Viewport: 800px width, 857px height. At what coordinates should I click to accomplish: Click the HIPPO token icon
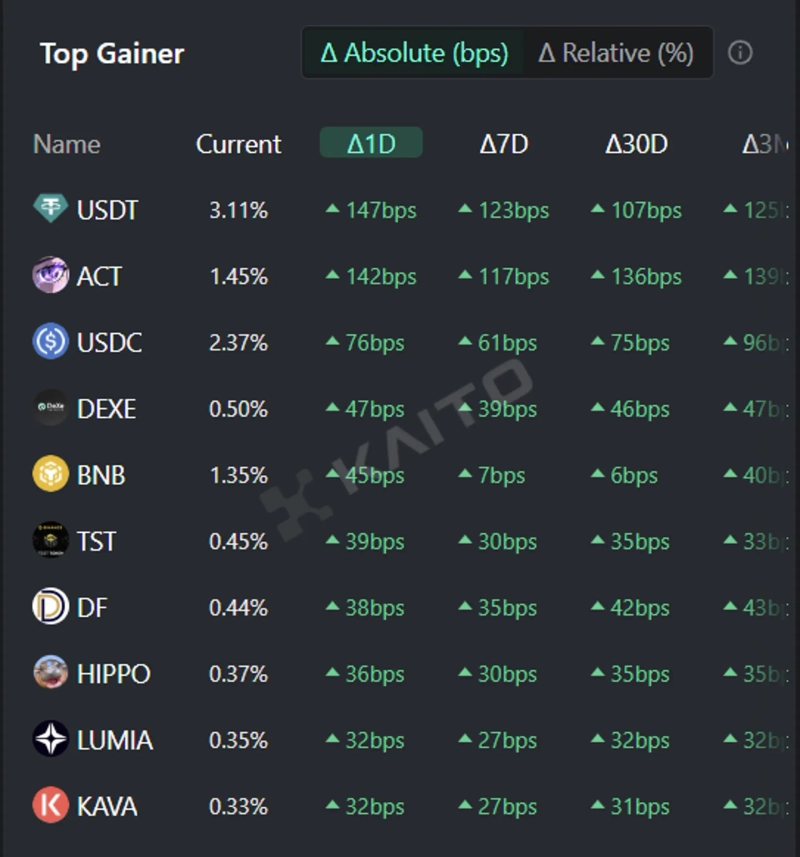[50, 673]
